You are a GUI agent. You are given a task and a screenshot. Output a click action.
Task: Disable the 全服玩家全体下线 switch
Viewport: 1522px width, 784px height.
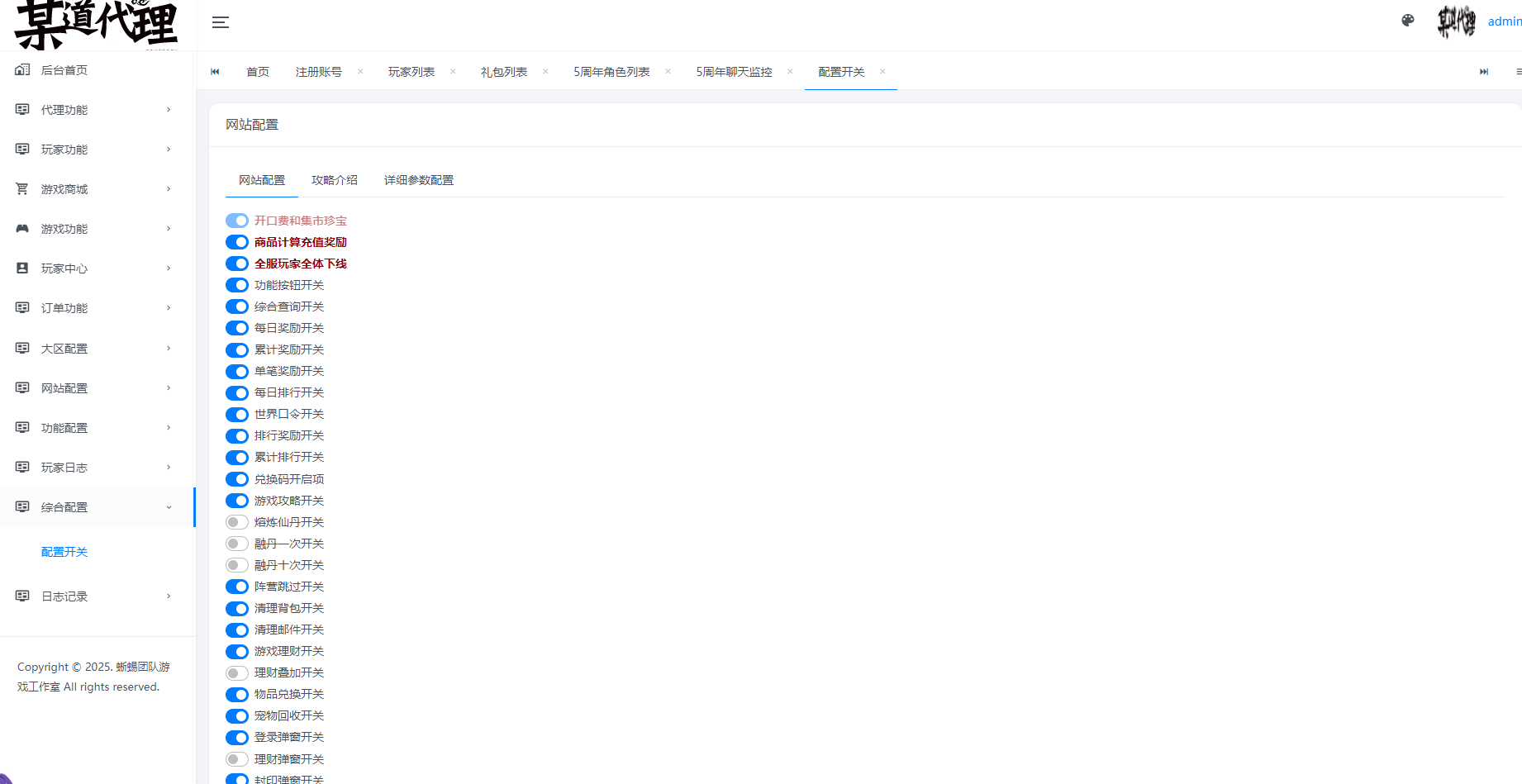pos(237,264)
